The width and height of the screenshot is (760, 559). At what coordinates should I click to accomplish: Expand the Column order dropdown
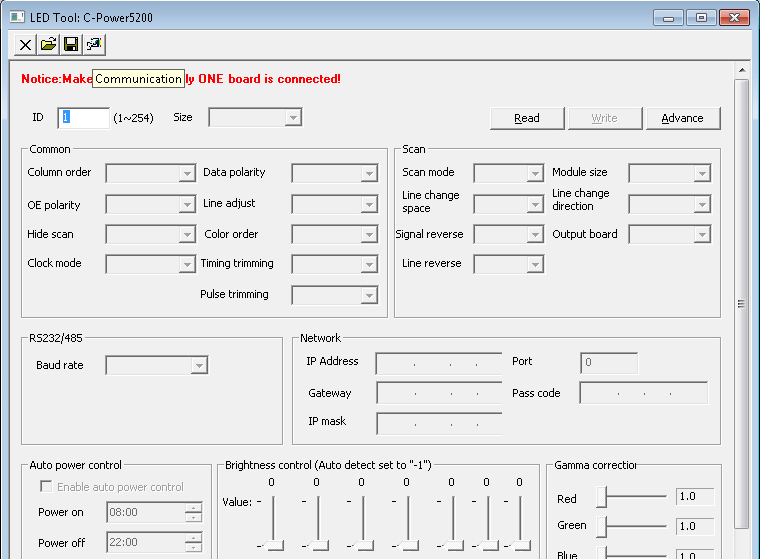point(151,173)
